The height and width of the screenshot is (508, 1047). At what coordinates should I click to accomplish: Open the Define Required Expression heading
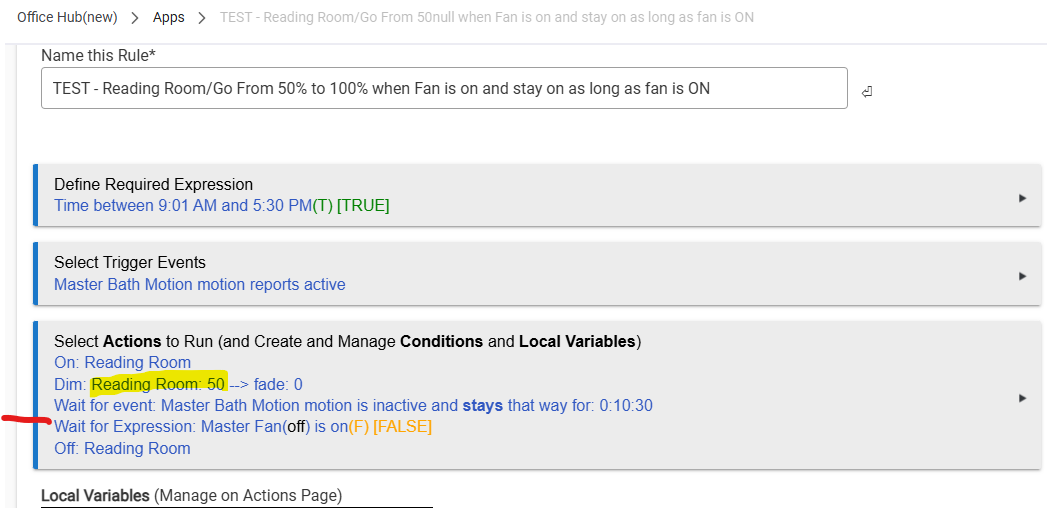point(153,184)
